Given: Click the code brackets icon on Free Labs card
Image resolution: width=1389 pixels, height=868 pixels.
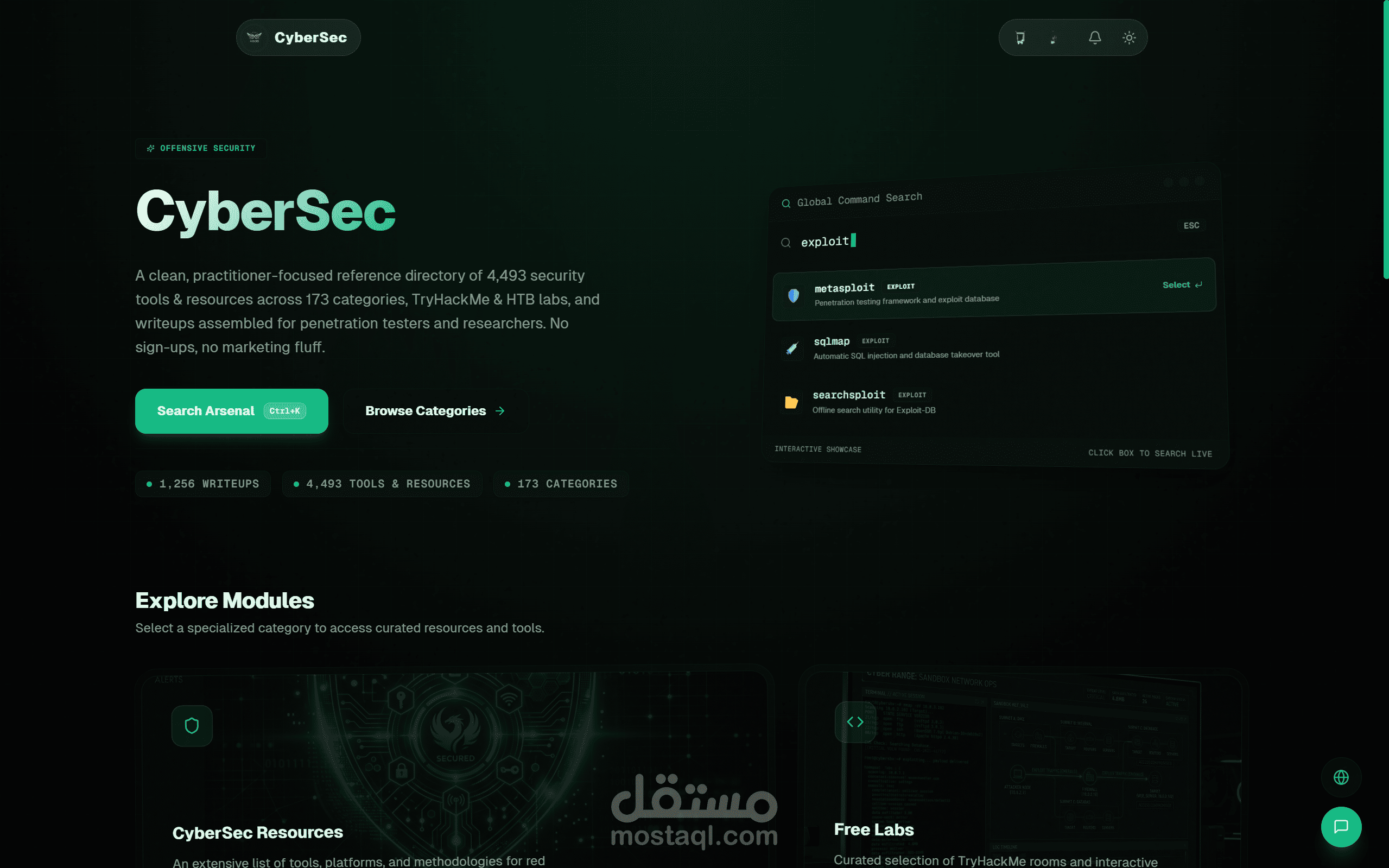Looking at the screenshot, I should pyautogui.click(x=855, y=721).
